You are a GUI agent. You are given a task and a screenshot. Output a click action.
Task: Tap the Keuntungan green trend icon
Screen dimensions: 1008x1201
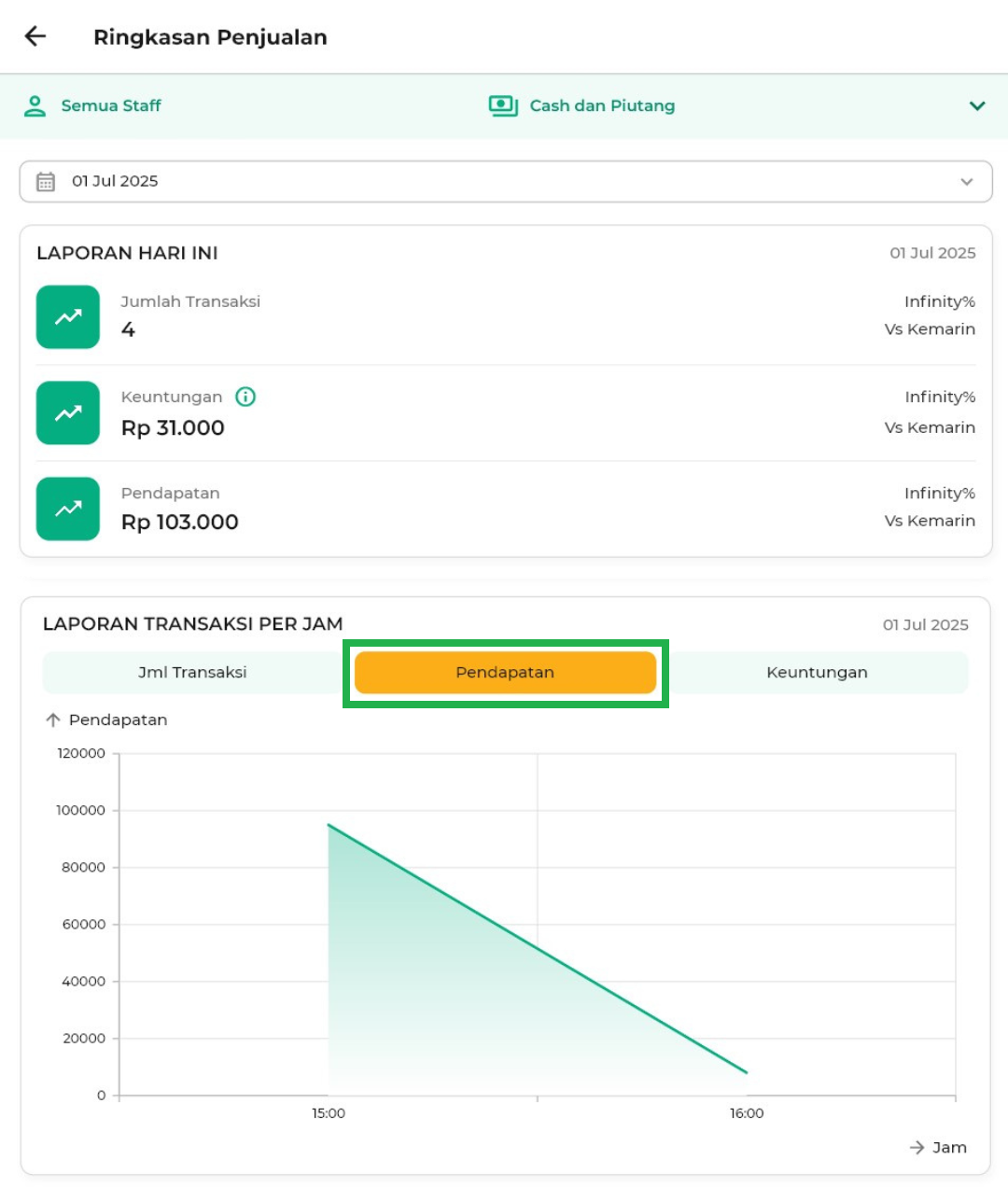coord(68,412)
